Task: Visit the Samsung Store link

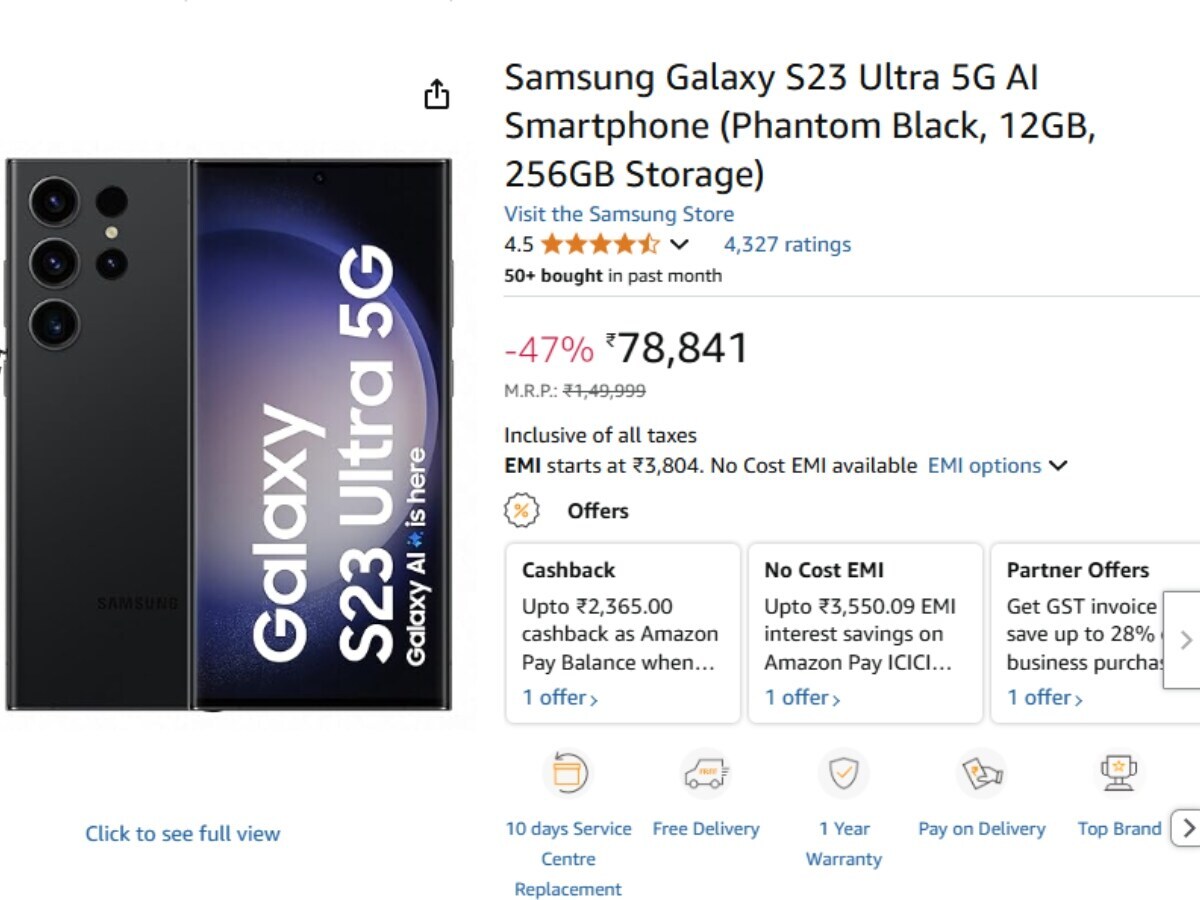Action: click(x=618, y=214)
